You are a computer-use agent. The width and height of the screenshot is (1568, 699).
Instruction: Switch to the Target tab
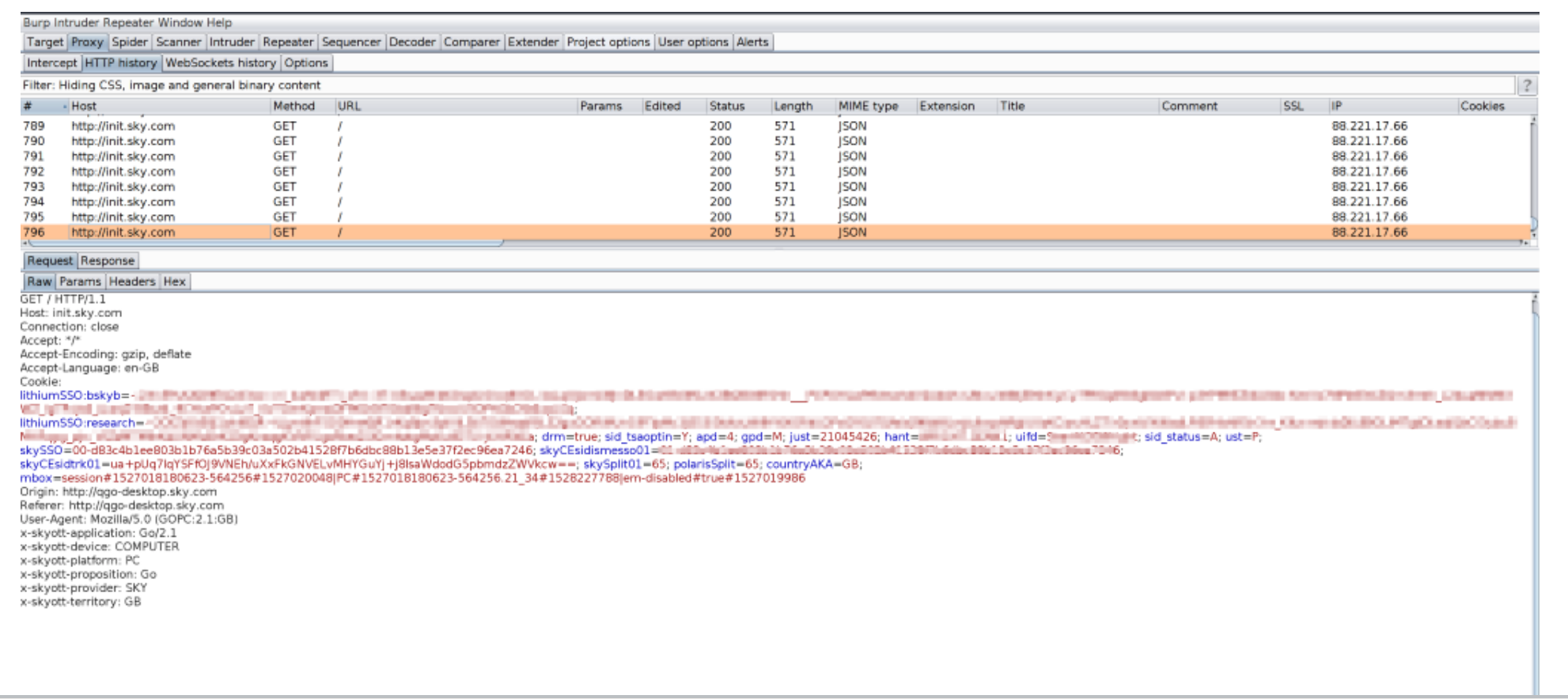44,42
